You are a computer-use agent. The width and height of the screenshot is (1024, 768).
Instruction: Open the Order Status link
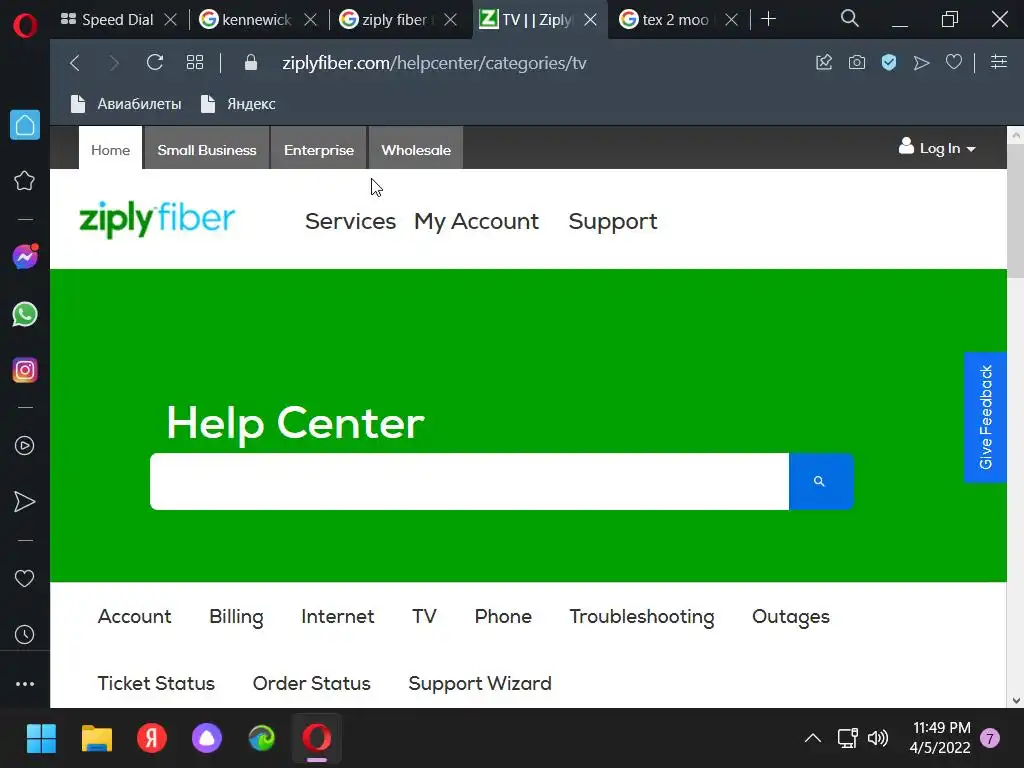pos(312,683)
